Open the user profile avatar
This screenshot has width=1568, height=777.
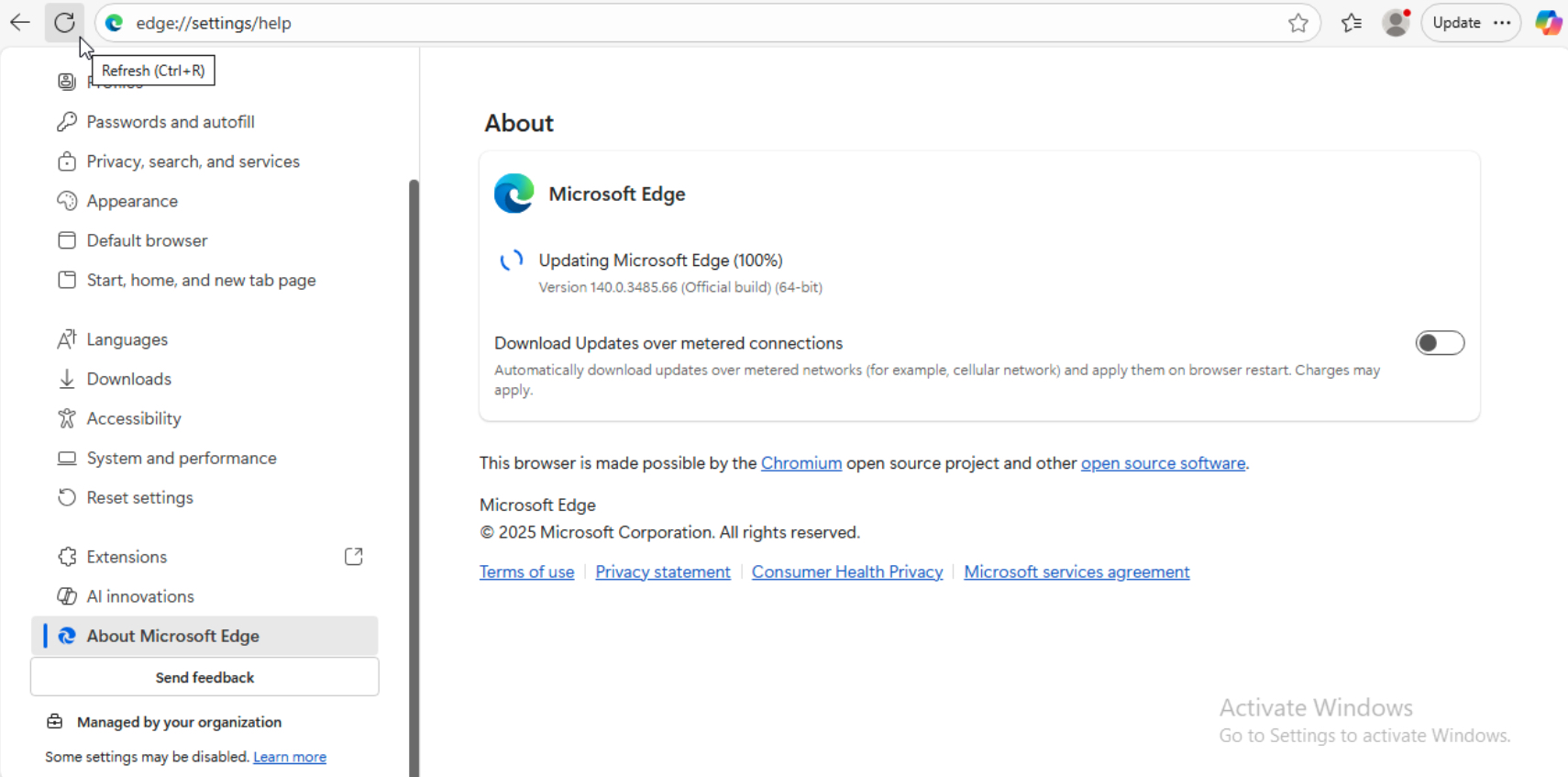(1395, 23)
